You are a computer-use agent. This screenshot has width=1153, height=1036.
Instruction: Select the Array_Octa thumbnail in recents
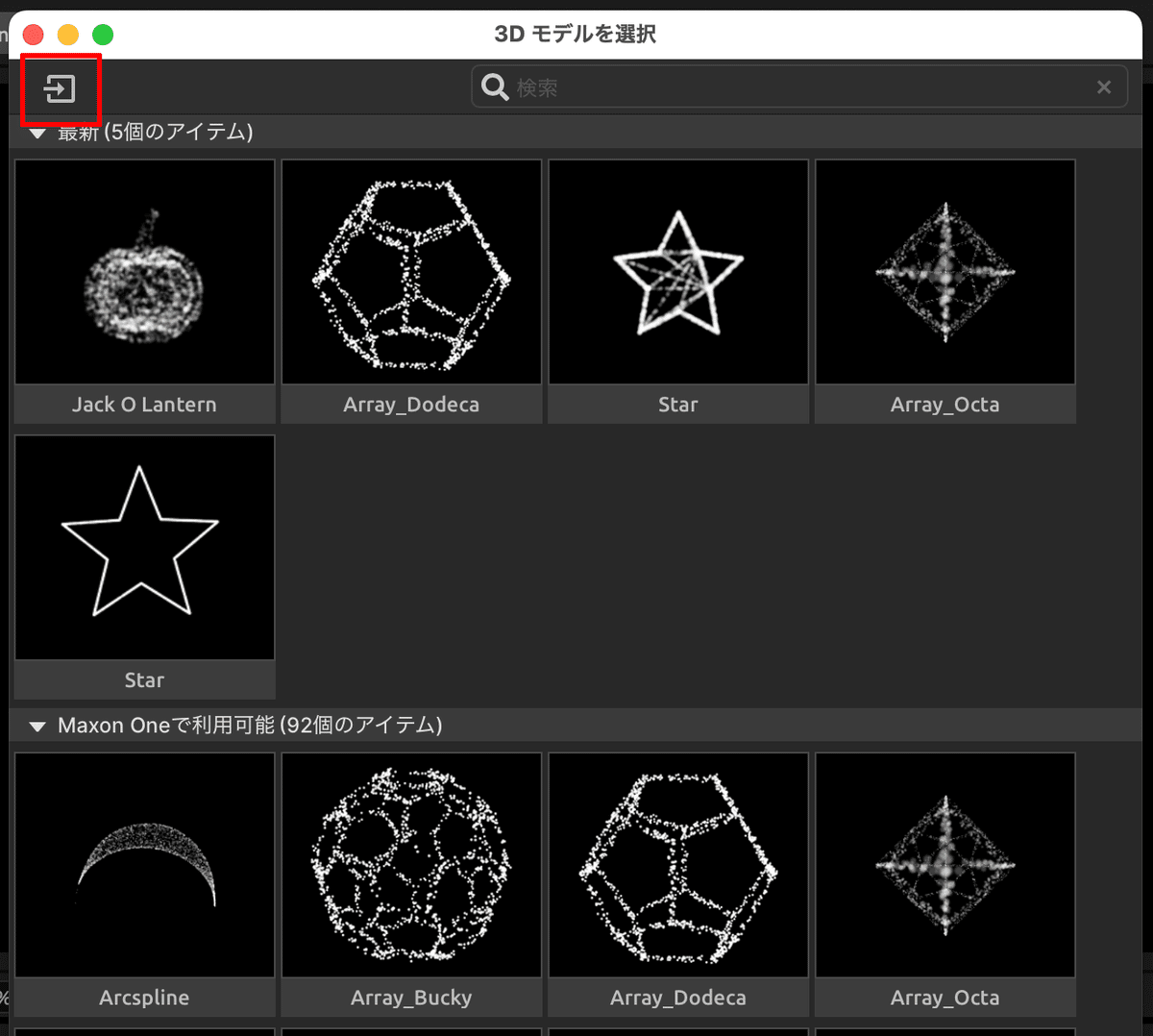click(x=944, y=272)
